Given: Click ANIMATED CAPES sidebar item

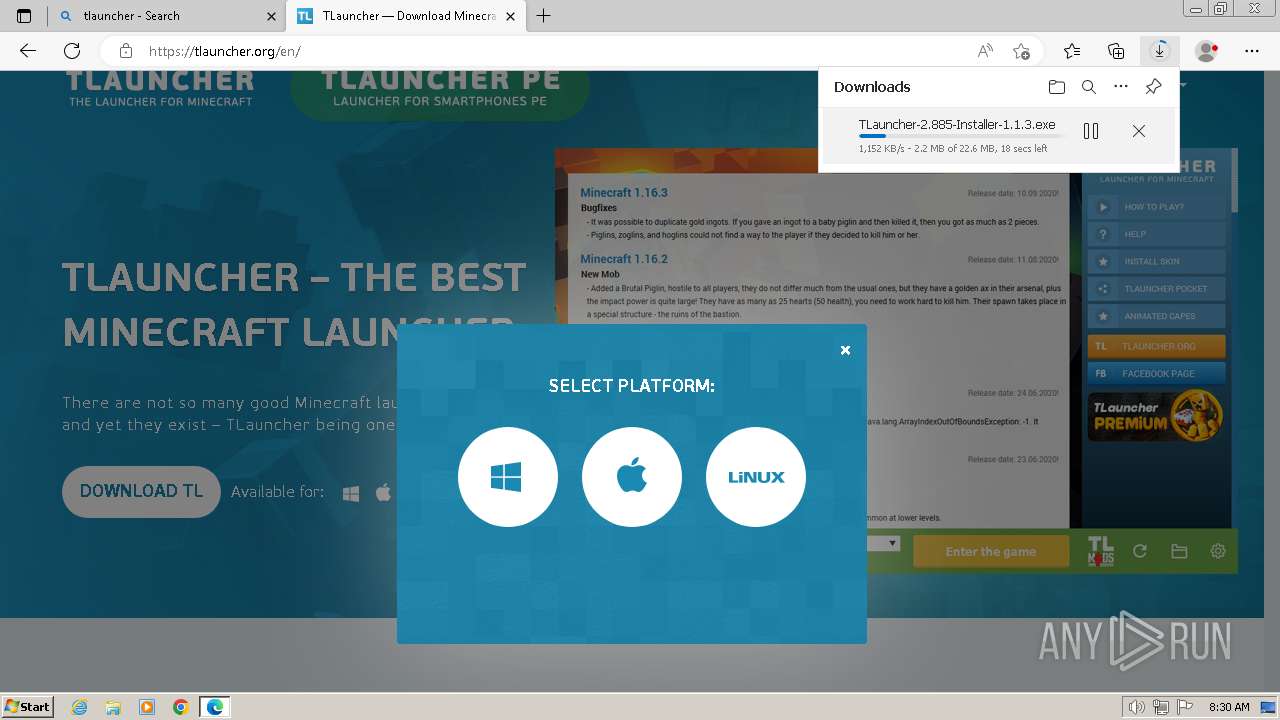Looking at the screenshot, I should (x=1156, y=316).
